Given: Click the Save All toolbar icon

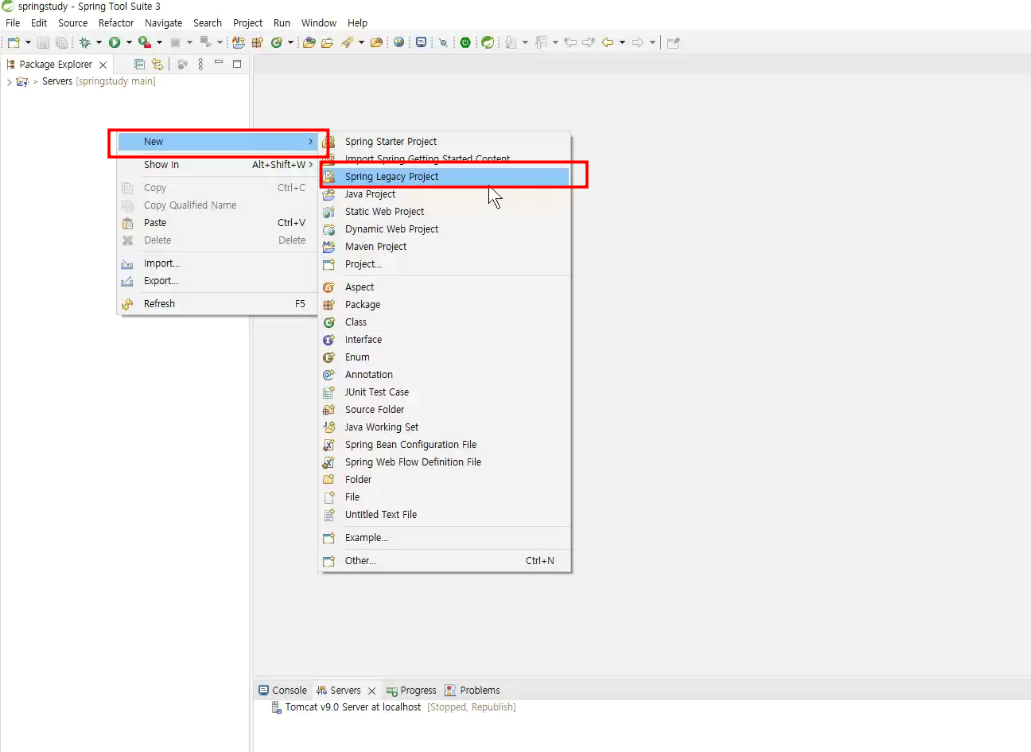Looking at the screenshot, I should point(61,43).
